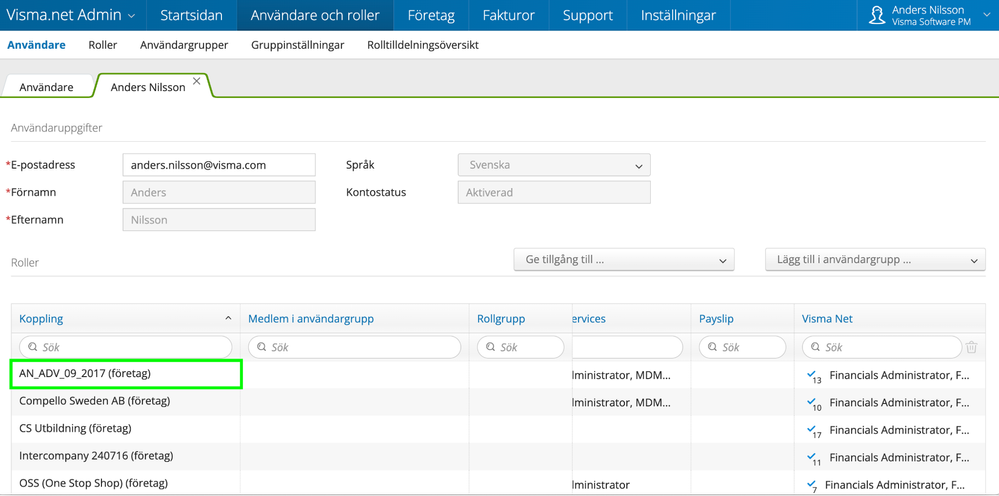Viewport: 999px width, 496px height.
Task: Select the Intercompany 240716 row
Action: click(96, 456)
